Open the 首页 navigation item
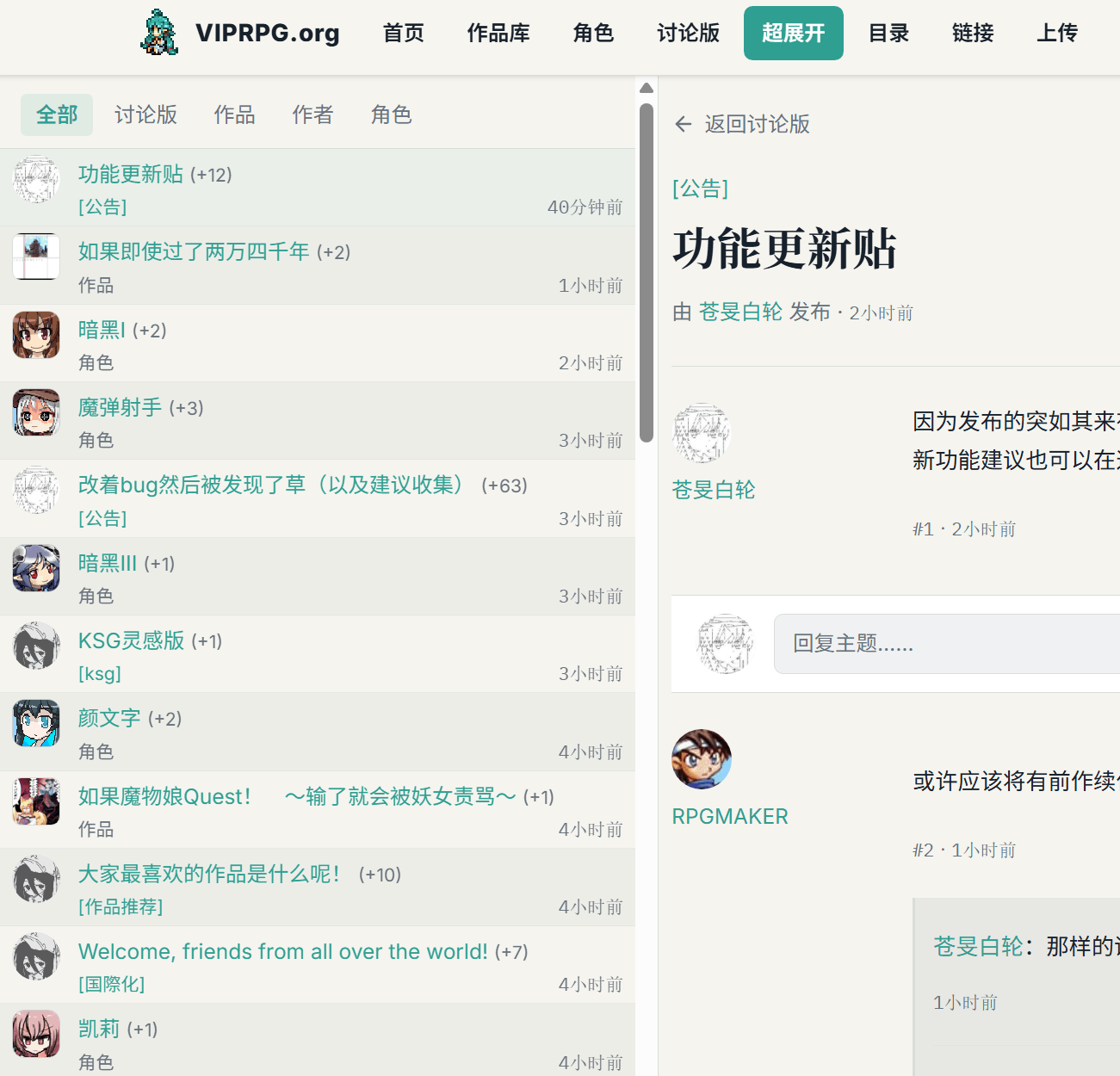The width and height of the screenshot is (1120, 1076). 404,33
